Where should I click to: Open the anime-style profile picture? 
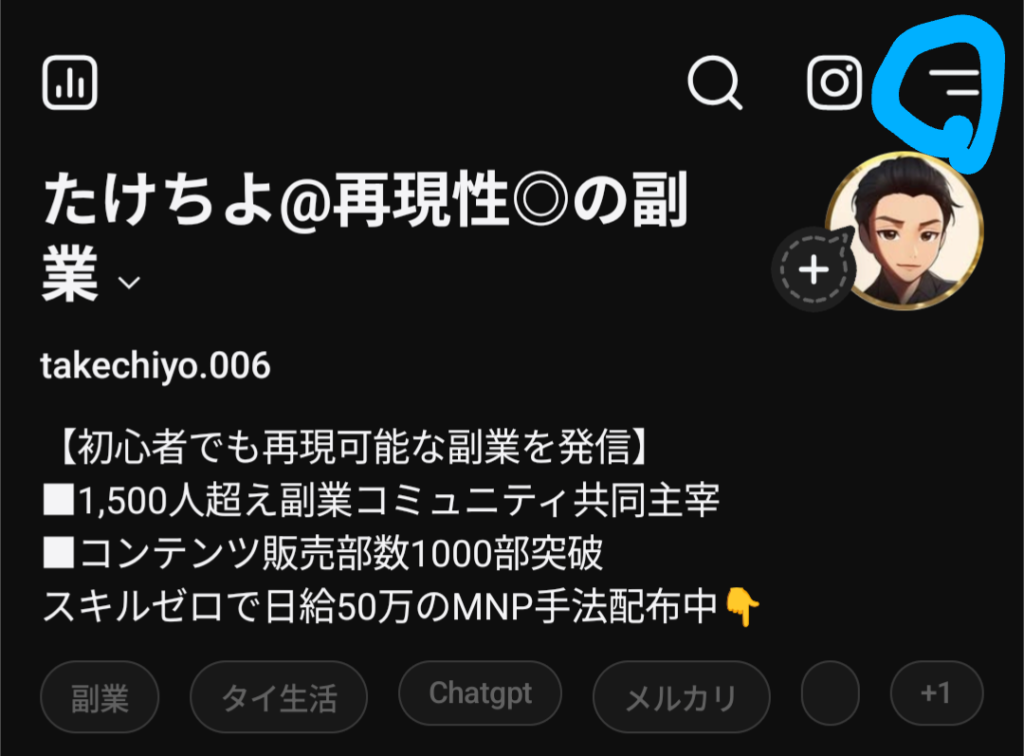pyautogui.click(x=904, y=230)
